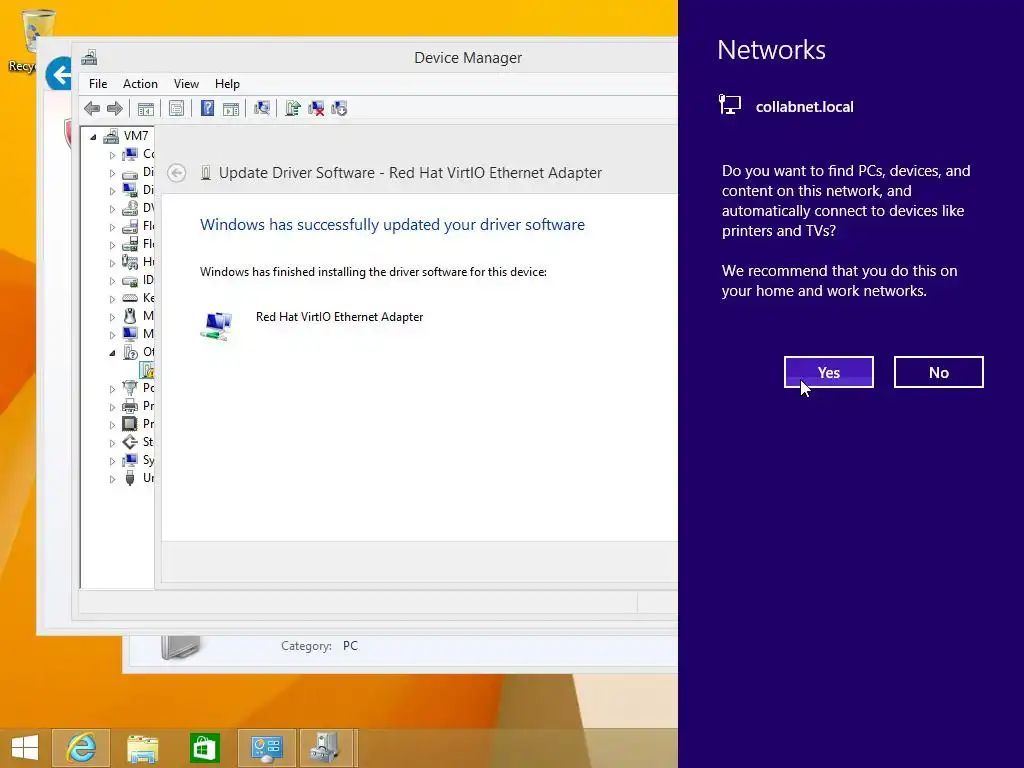This screenshot has height=768, width=1024.
Task: Click the Human Interface Devices category icon
Action: pos(130,262)
